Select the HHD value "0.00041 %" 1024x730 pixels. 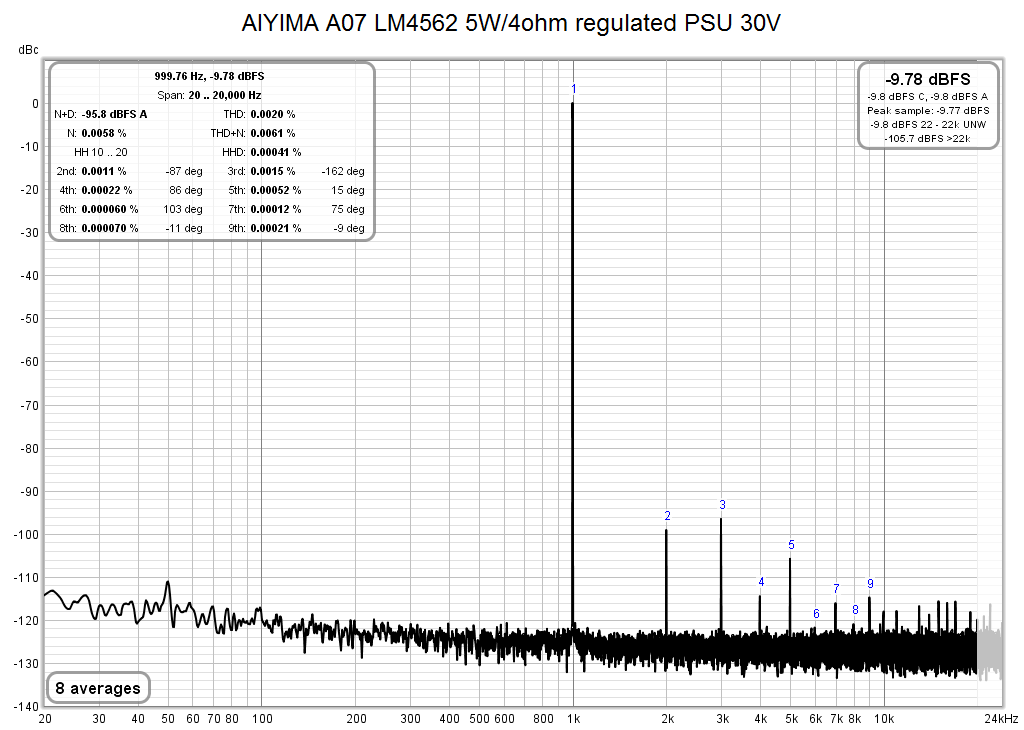click(x=276, y=152)
